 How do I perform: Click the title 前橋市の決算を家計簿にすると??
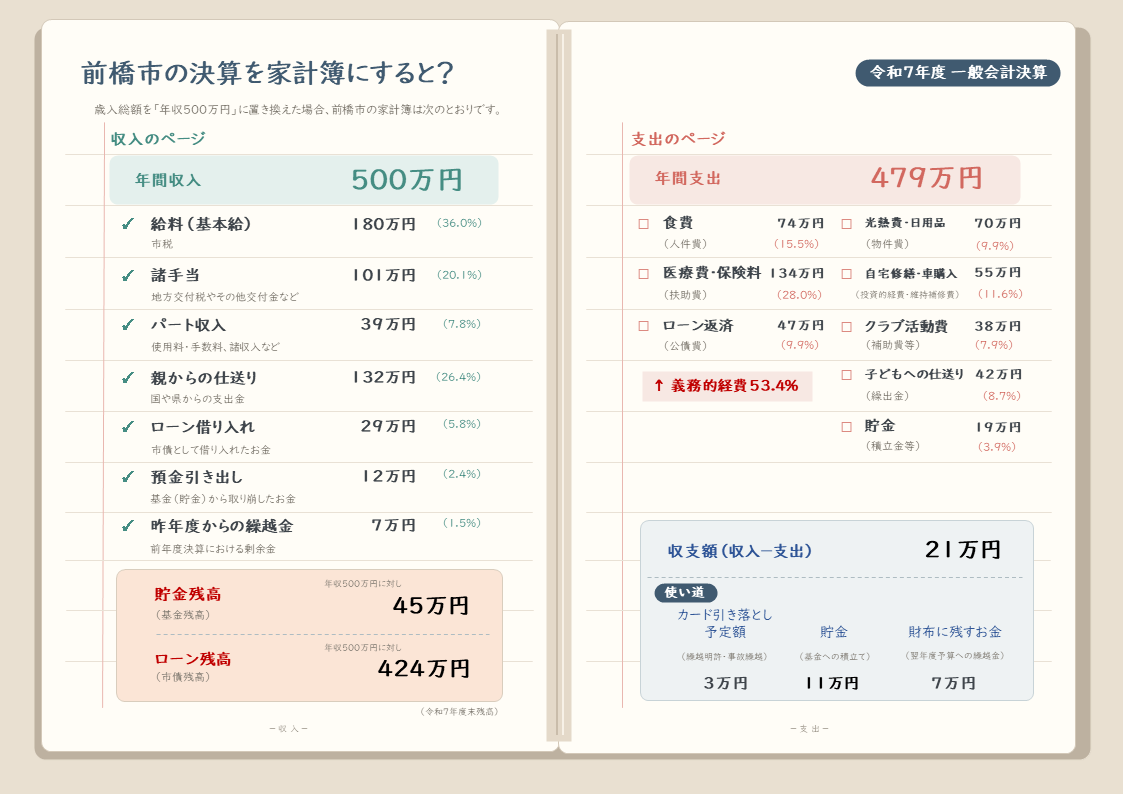point(267,73)
